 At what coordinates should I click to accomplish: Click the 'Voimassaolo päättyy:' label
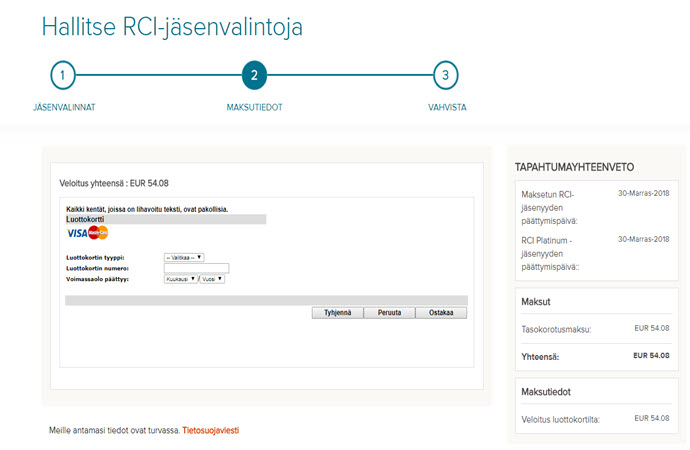point(97,279)
